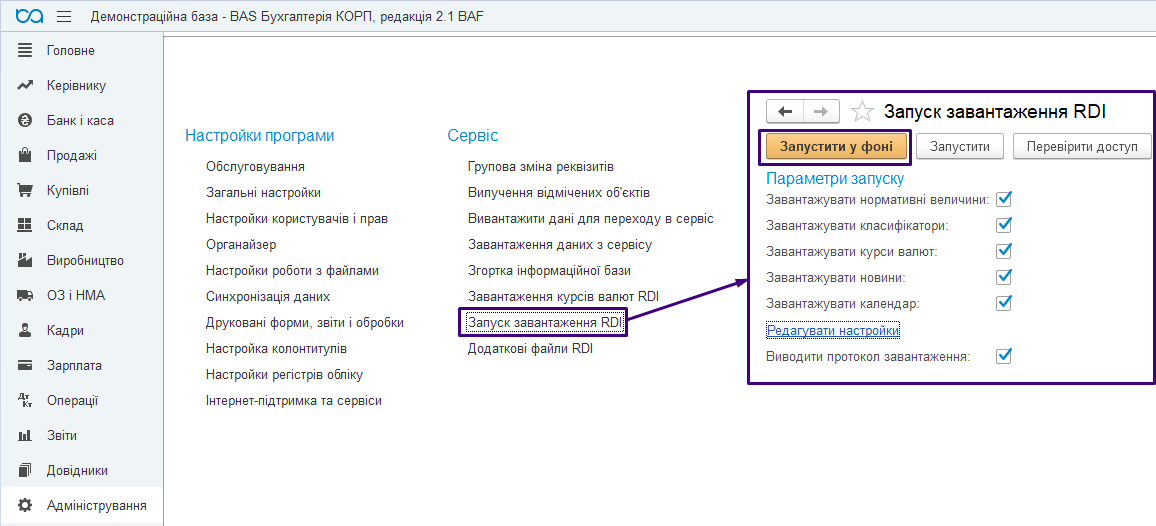The width and height of the screenshot is (1156, 526).
Task: Open the Кадри section label
Action: click(x=65, y=331)
